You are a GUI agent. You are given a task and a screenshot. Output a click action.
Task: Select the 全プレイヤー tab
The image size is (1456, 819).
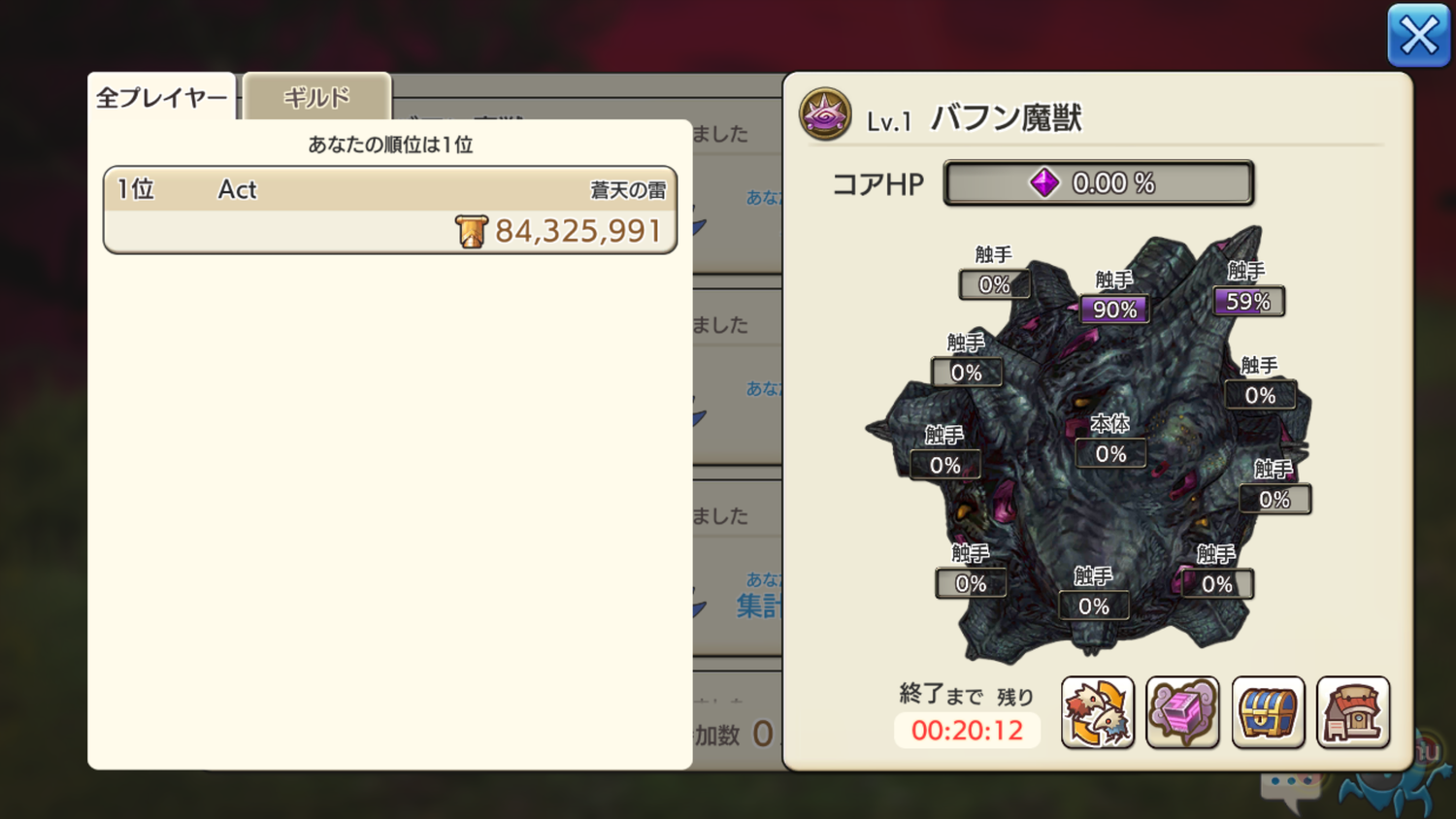[x=161, y=97]
